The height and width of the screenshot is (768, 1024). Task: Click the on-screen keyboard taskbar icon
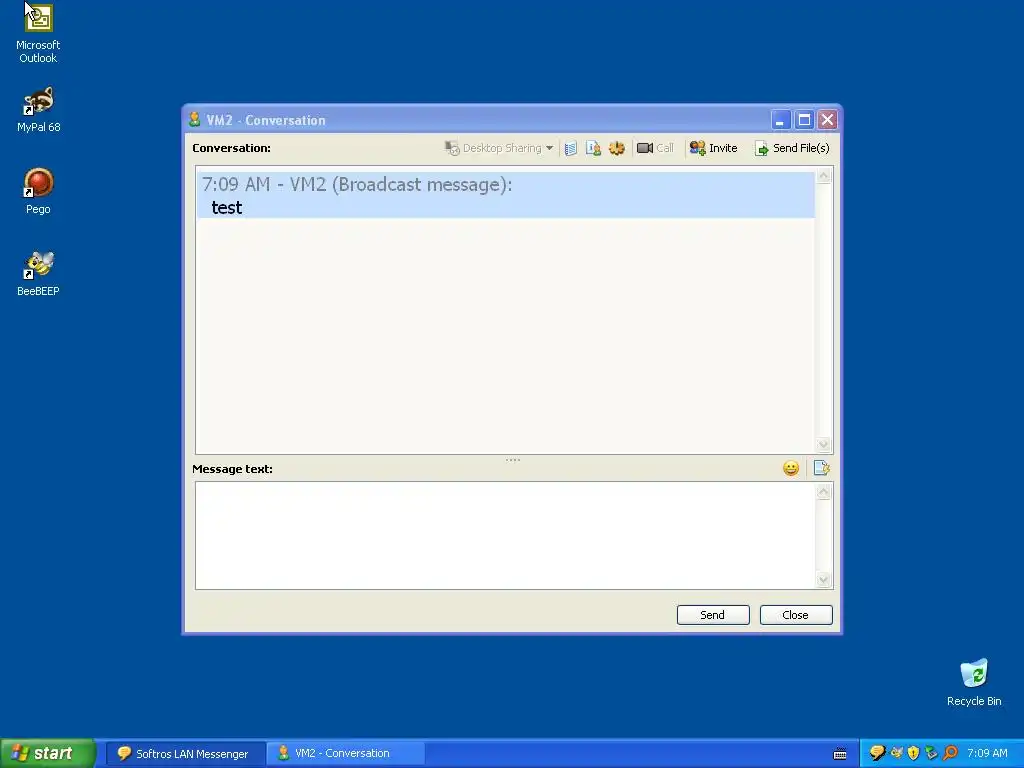click(x=840, y=754)
